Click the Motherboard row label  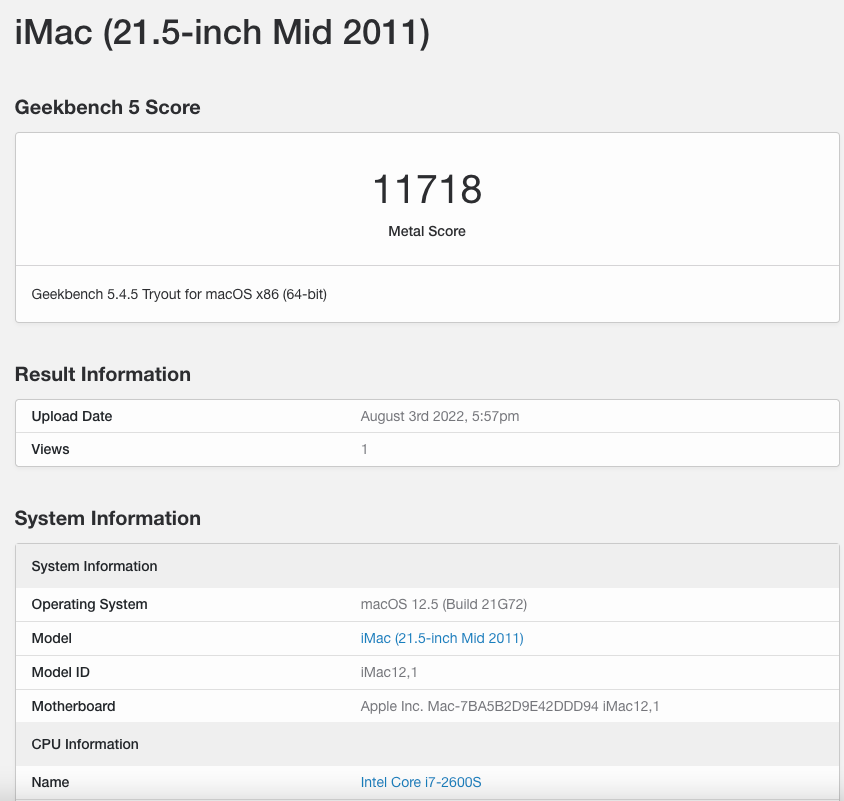coord(73,706)
